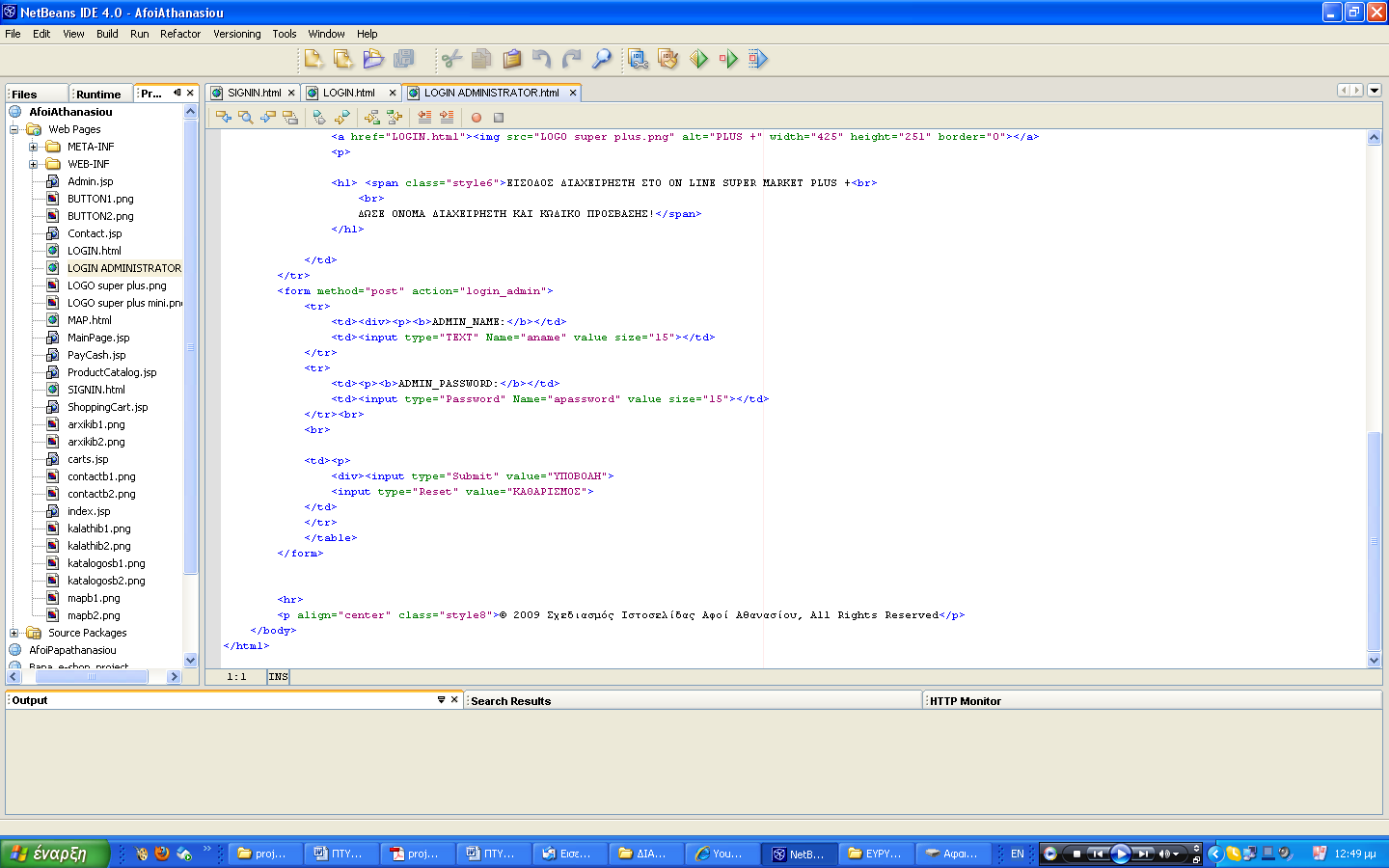Click the Next Bookmark editor icon
This screenshot has width=1389, height=868.
[x=342, y=117]
